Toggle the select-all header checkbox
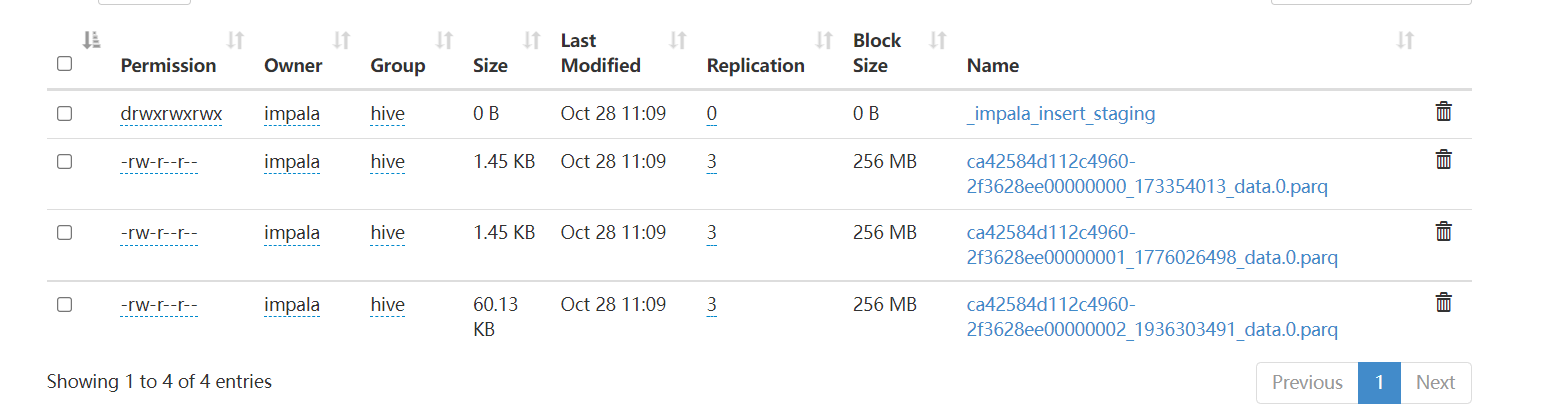 click(x=65, y=64)
